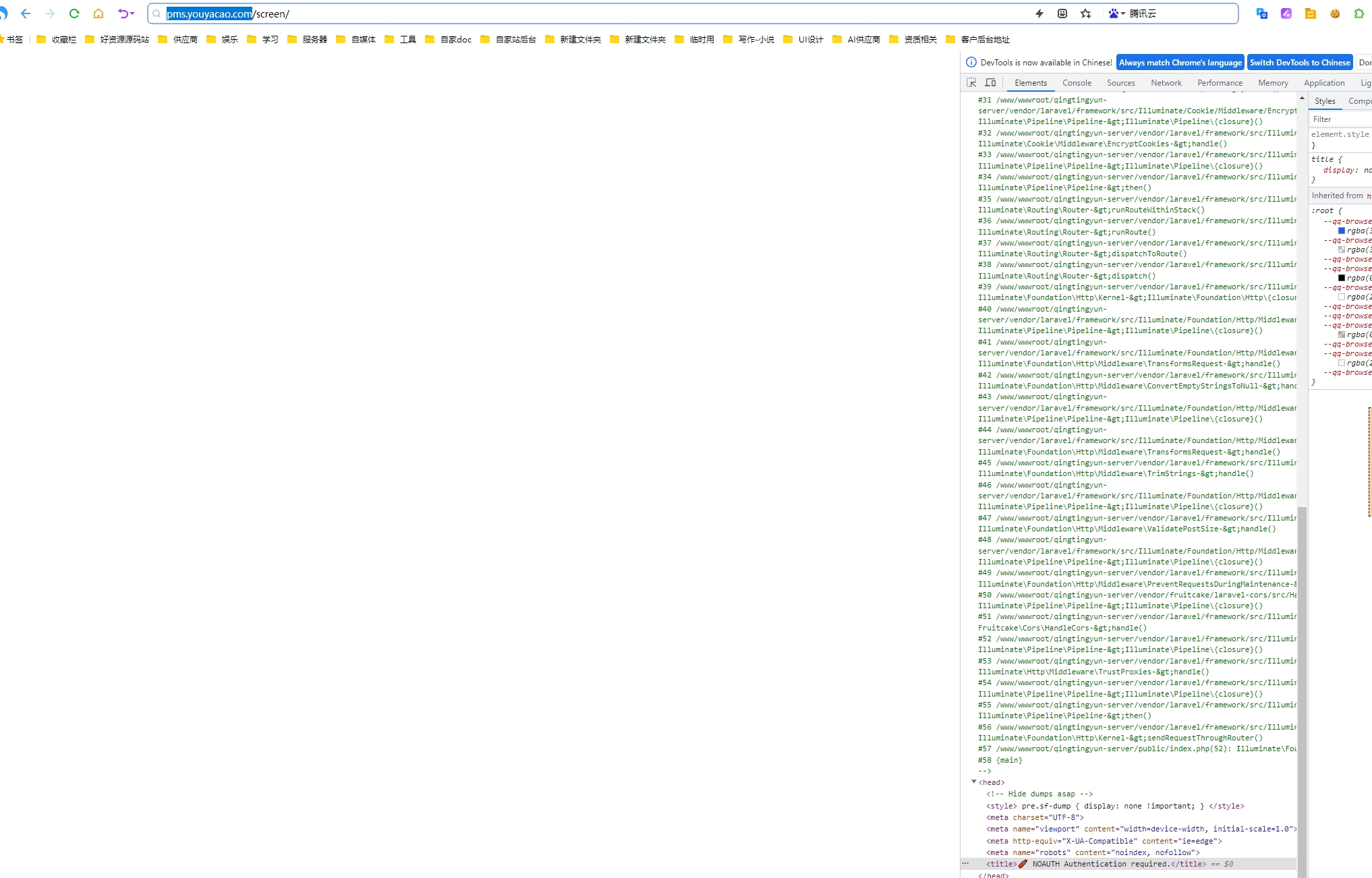Image resolution: width=1372 pixels, height=878 pixels.
Task: Collapse the head element in DOM tree
Action: tap(974, 782)
